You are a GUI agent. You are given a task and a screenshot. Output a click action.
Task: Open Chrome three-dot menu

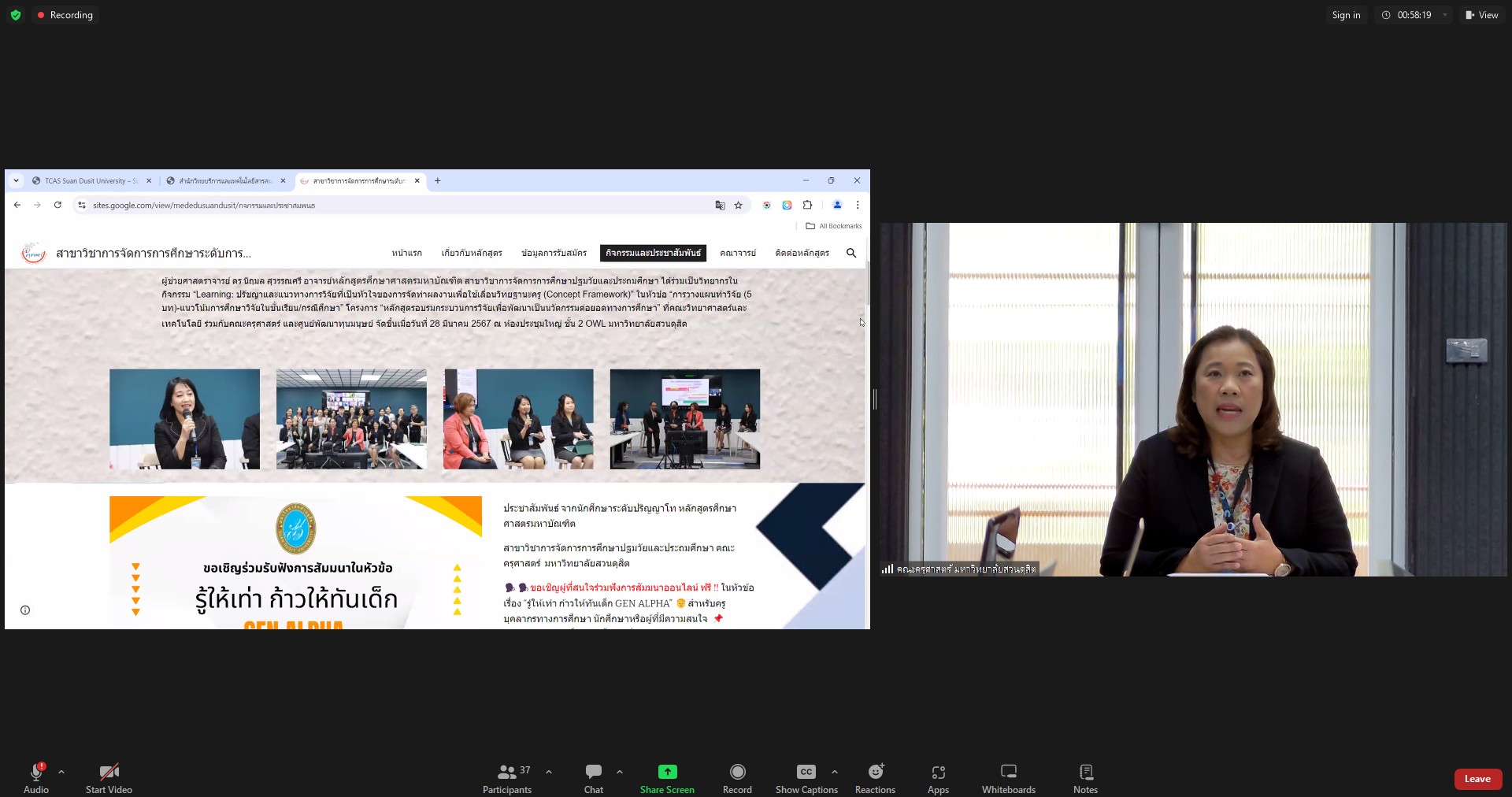pos(858,205)
